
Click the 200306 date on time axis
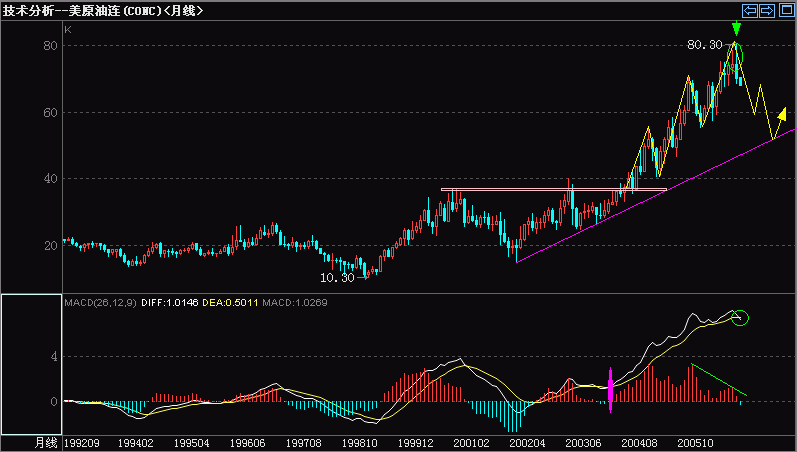coord(583,443)
